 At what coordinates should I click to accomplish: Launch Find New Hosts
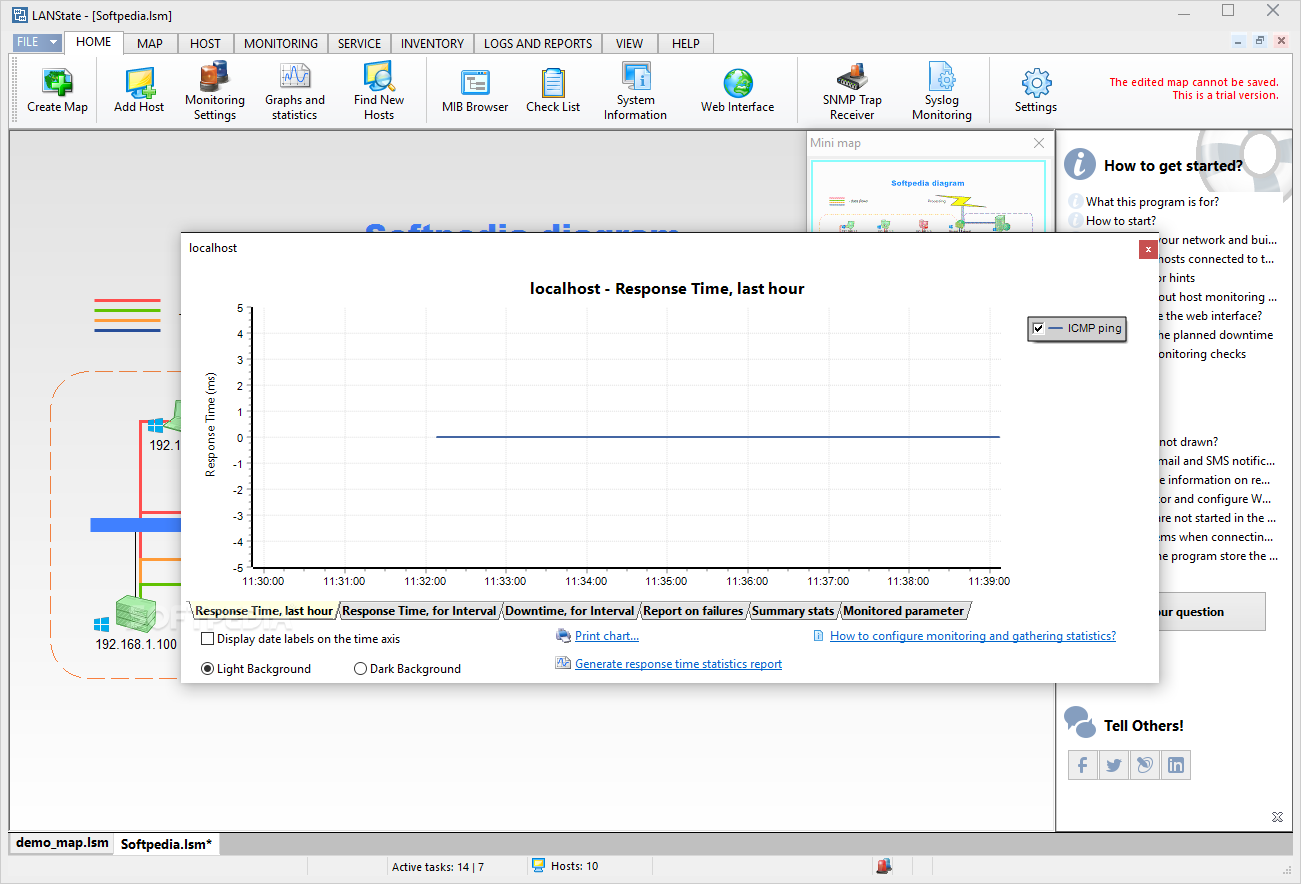[379, 90]
